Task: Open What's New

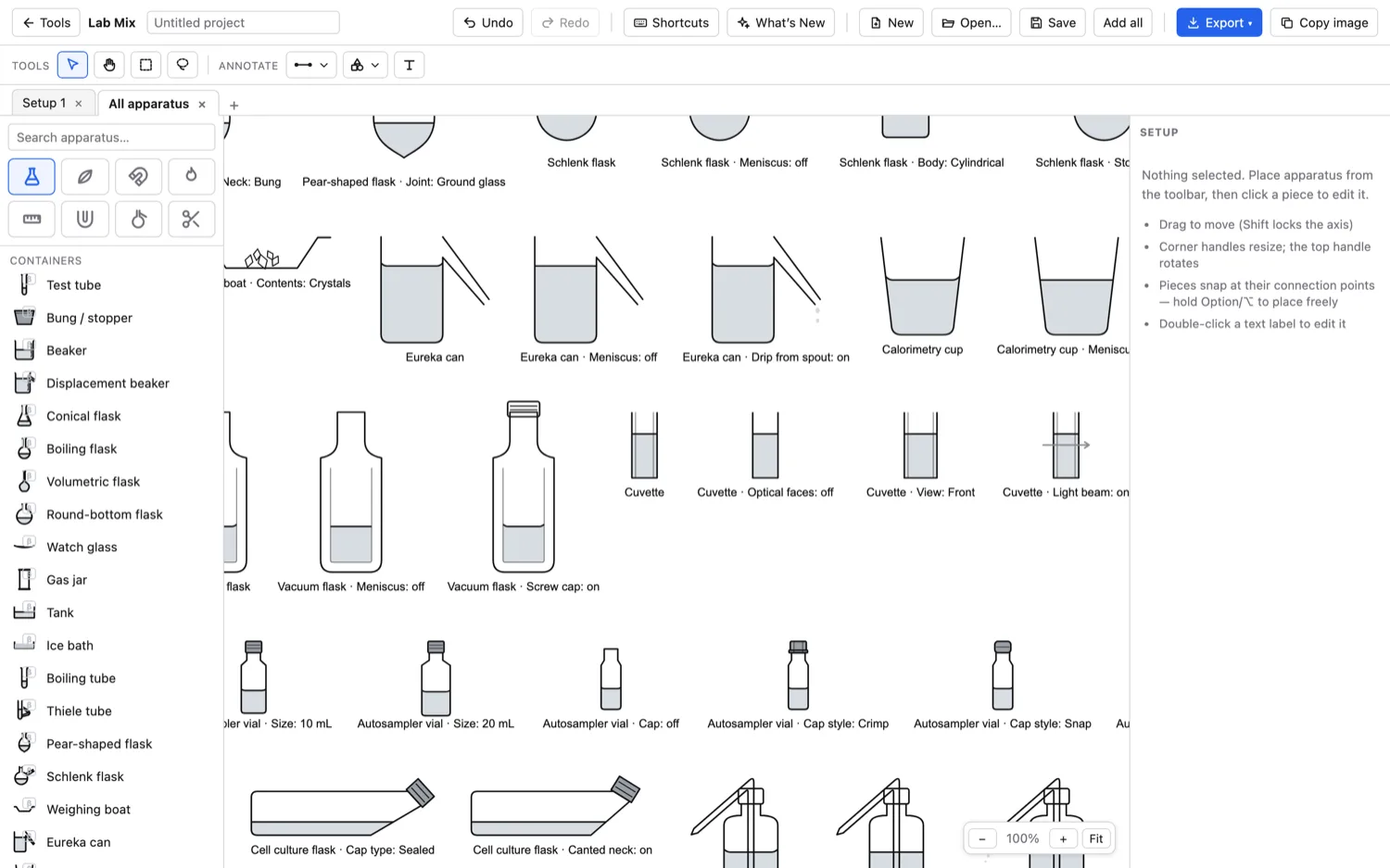Action: pyautogui.click(x=780, y=22)
